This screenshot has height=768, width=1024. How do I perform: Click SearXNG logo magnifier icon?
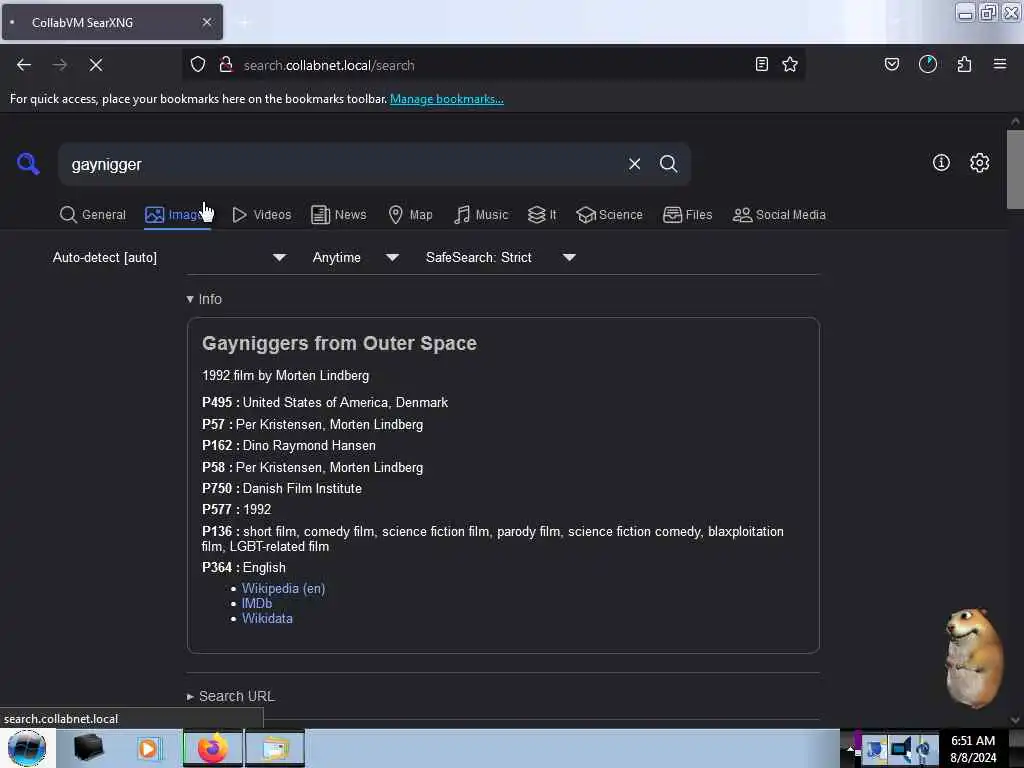coord(28,163)
